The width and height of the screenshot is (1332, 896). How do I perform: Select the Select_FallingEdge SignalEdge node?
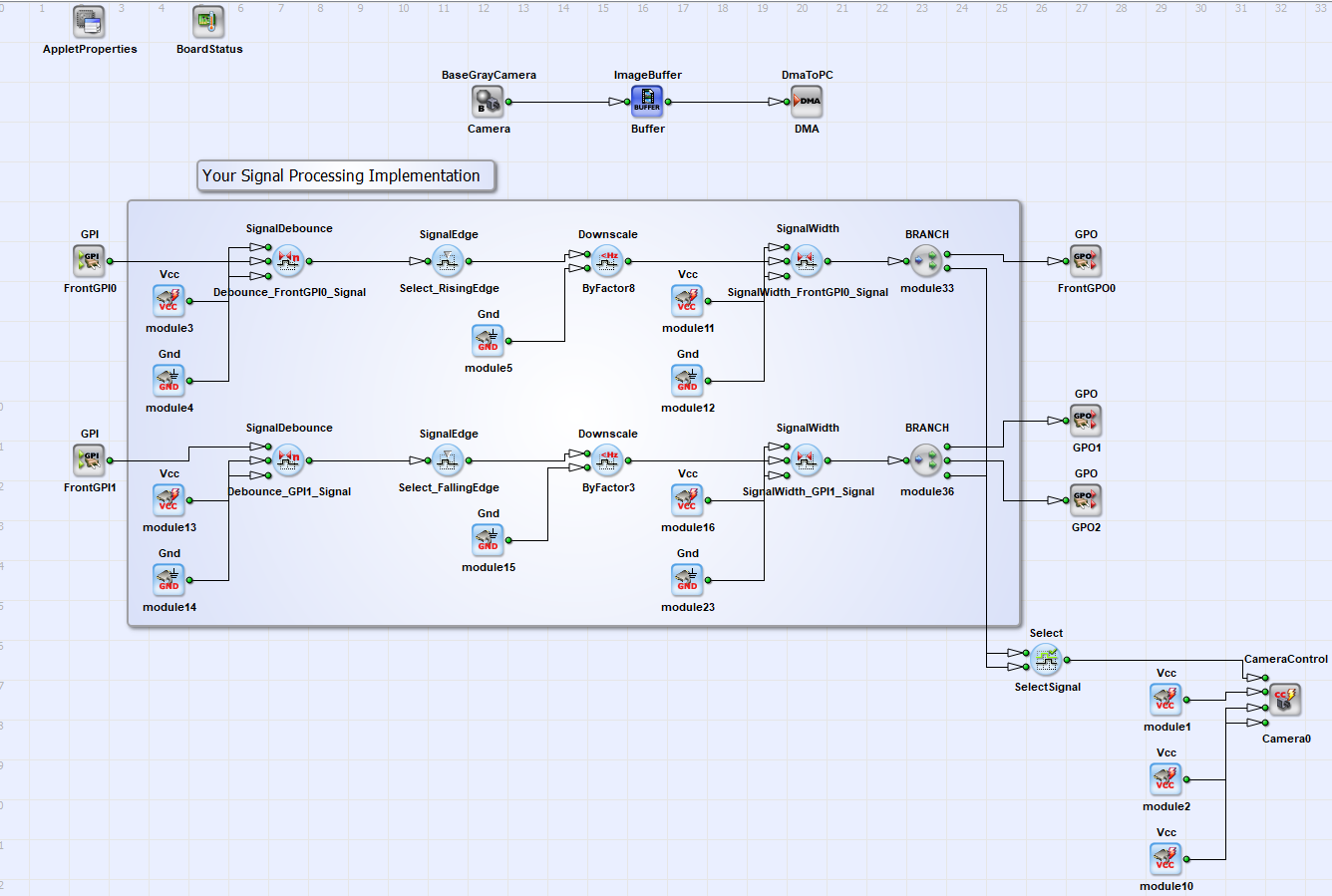pyautogui.click(x=449, y=460)
